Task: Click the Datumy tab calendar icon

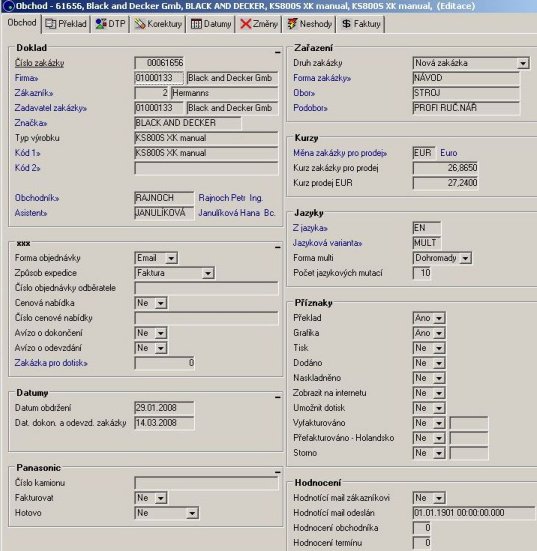Action: [x=196, y=24]
